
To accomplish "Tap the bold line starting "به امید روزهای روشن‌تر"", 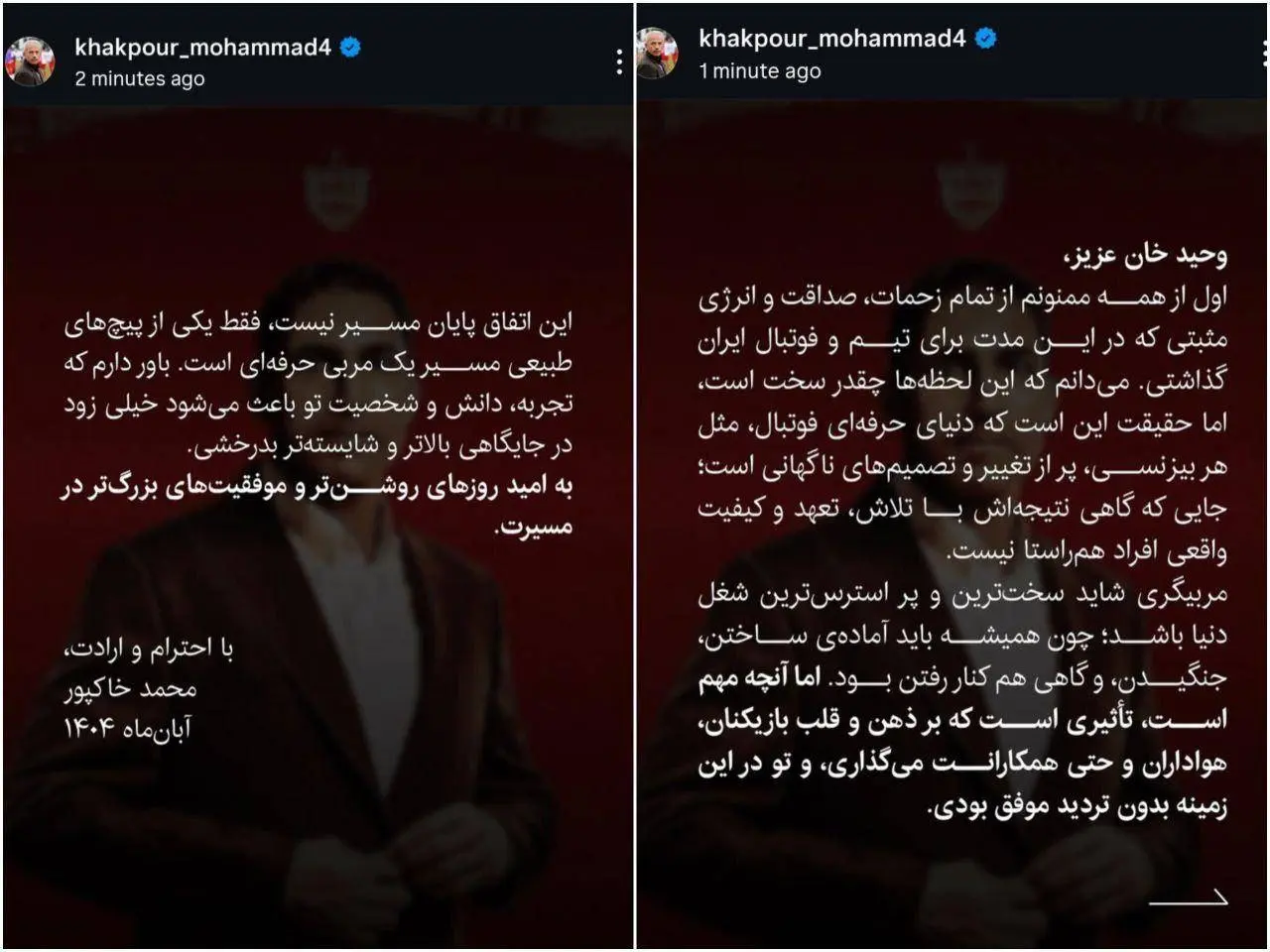I will pyautogui.click(x=317, y=508).
